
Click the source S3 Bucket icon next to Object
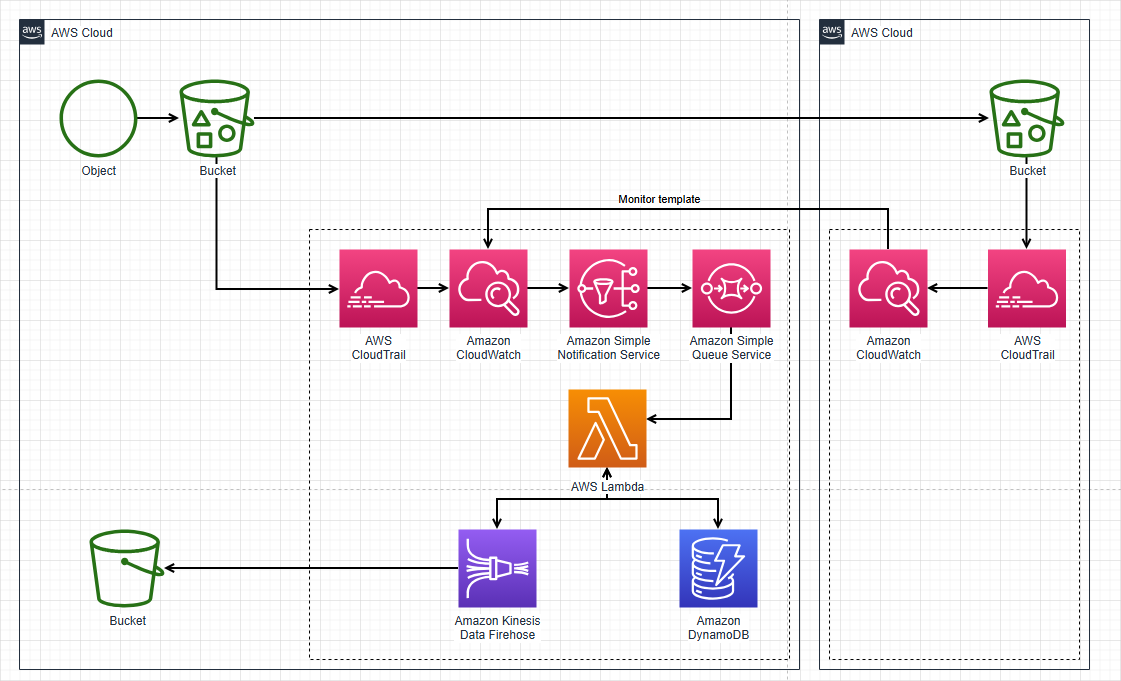(216, 118)
